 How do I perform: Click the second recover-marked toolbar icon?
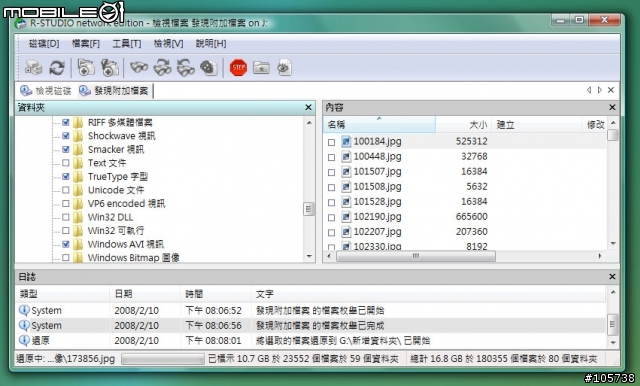coord(109,68)
